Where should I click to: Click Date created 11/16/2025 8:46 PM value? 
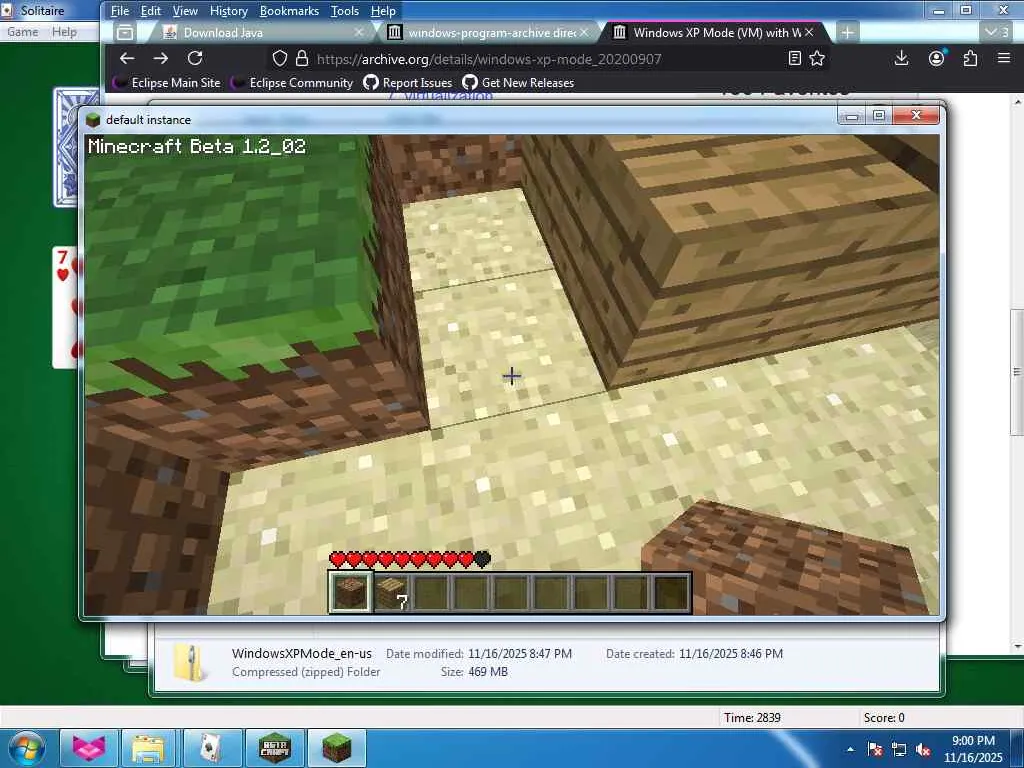tap(731, 654)
